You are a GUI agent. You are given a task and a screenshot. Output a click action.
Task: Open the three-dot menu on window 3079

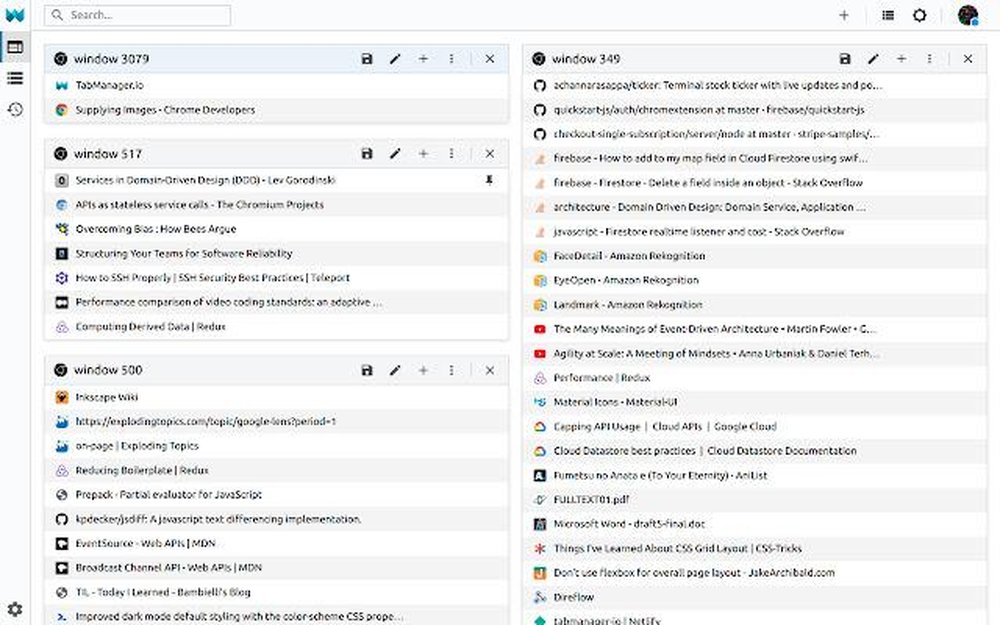(x=451, y=59)
